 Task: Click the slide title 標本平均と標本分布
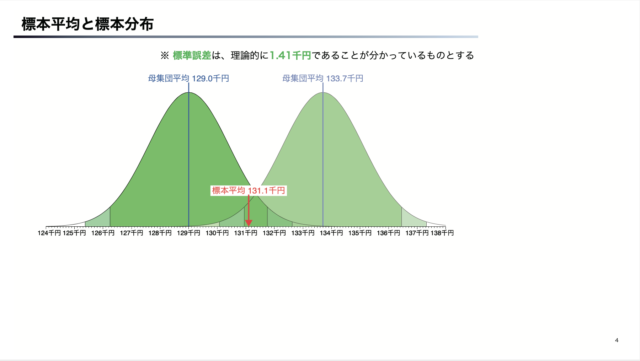click(x=87, y=24)
